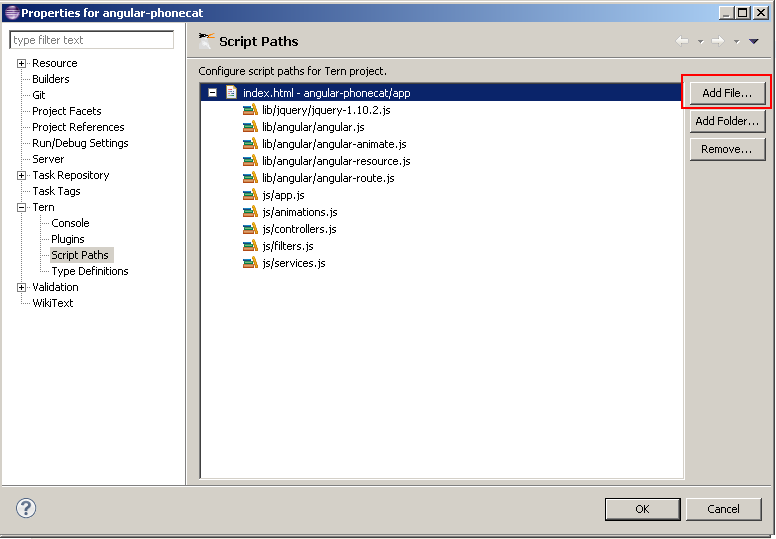The height and width of the screenshot is (539, 776).
Task: Click the forward navigation arrow icon
Action: click(x=717, y=41)
